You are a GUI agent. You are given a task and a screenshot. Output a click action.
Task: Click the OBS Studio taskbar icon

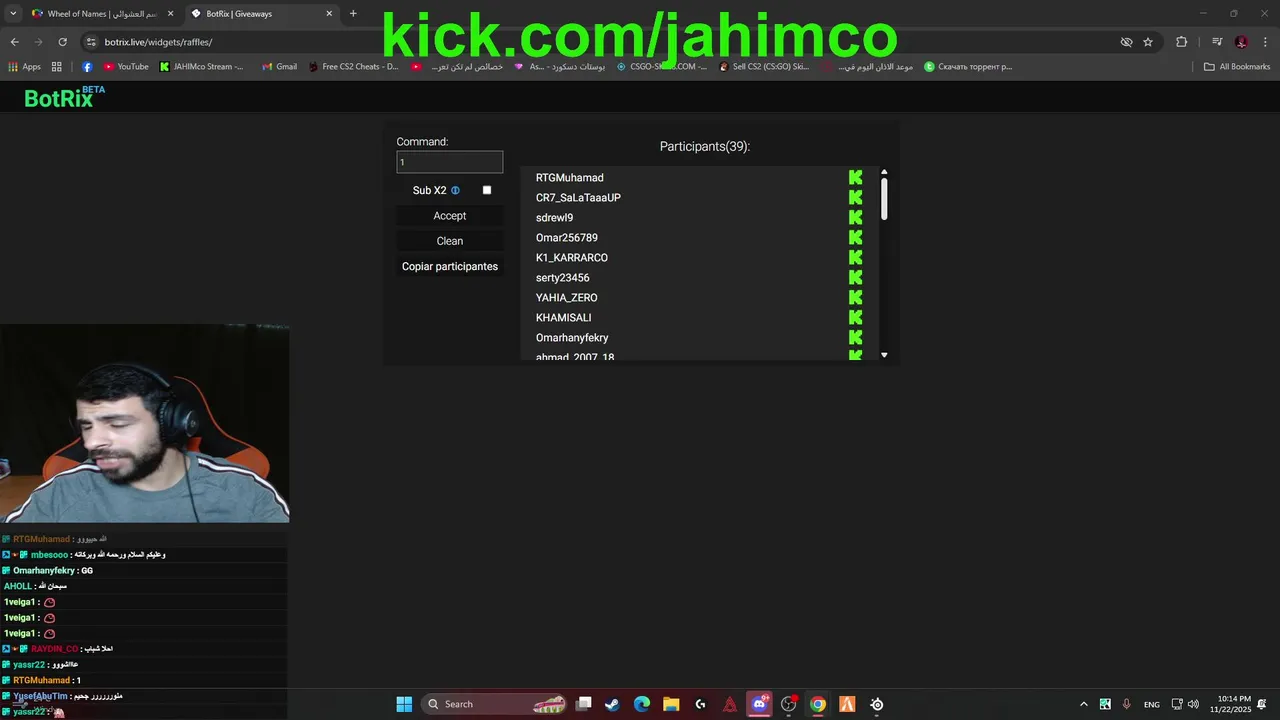(788, 704)
